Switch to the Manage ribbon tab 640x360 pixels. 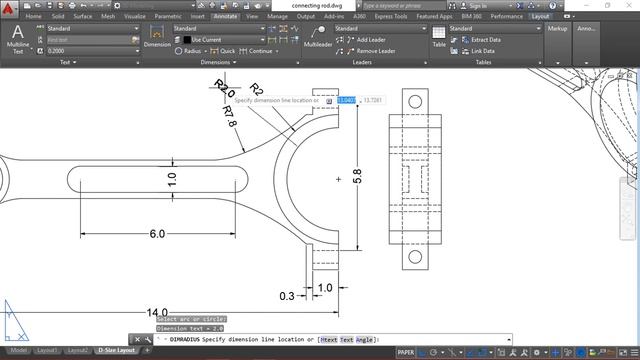tap(278, 16)
